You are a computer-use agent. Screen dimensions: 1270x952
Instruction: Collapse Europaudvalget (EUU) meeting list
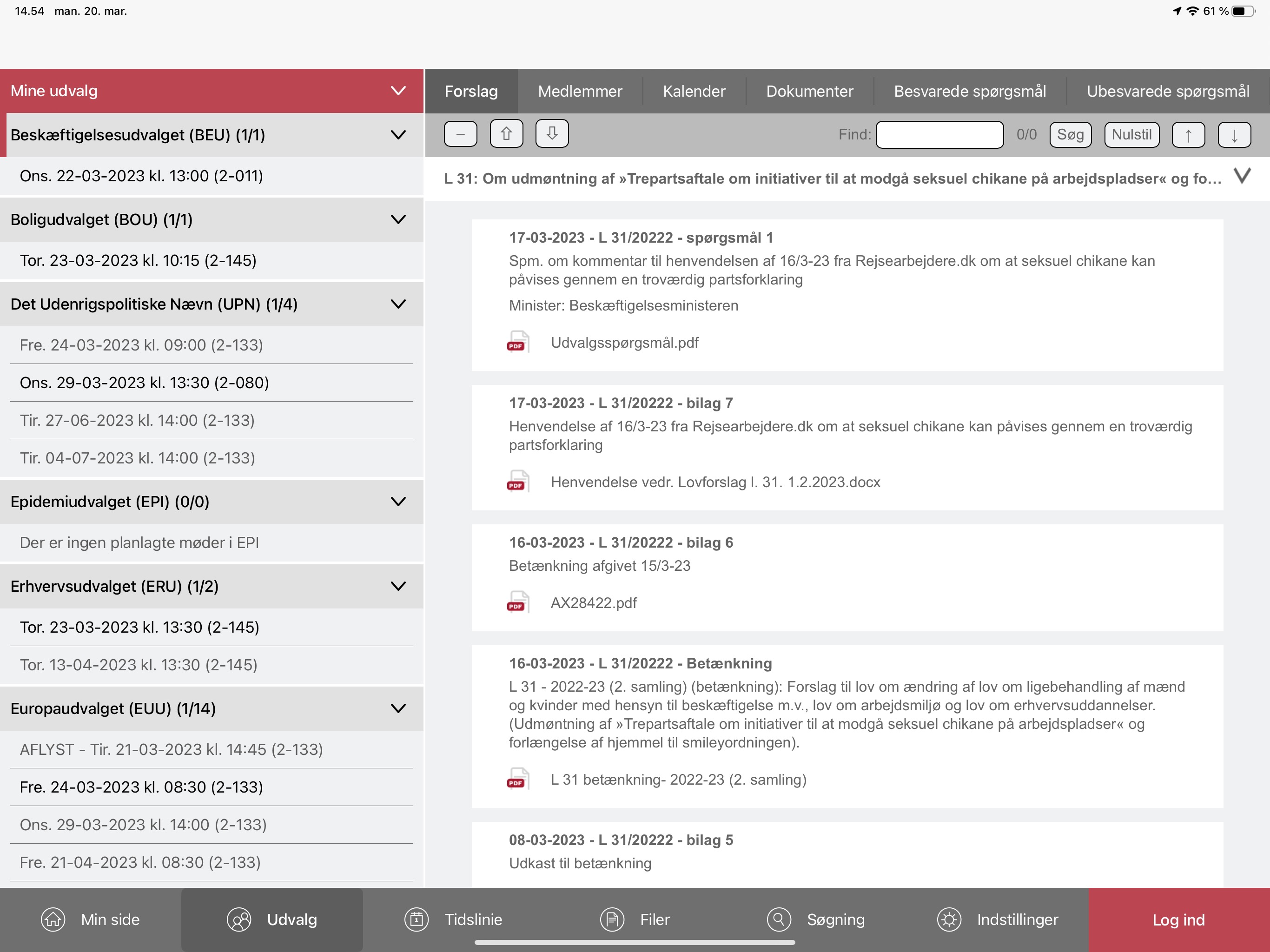pyautogui.click(x=398, y=708)
